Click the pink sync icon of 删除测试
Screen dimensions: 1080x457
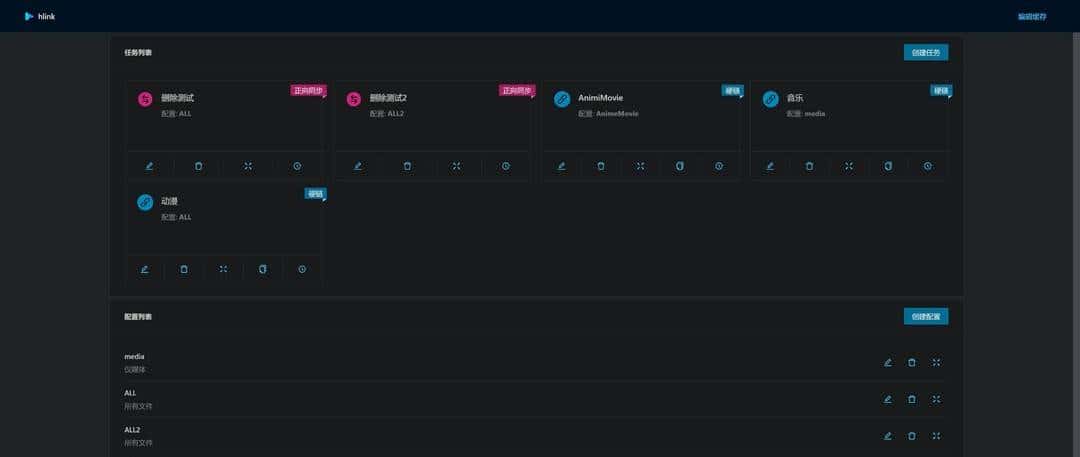(145, 99)
